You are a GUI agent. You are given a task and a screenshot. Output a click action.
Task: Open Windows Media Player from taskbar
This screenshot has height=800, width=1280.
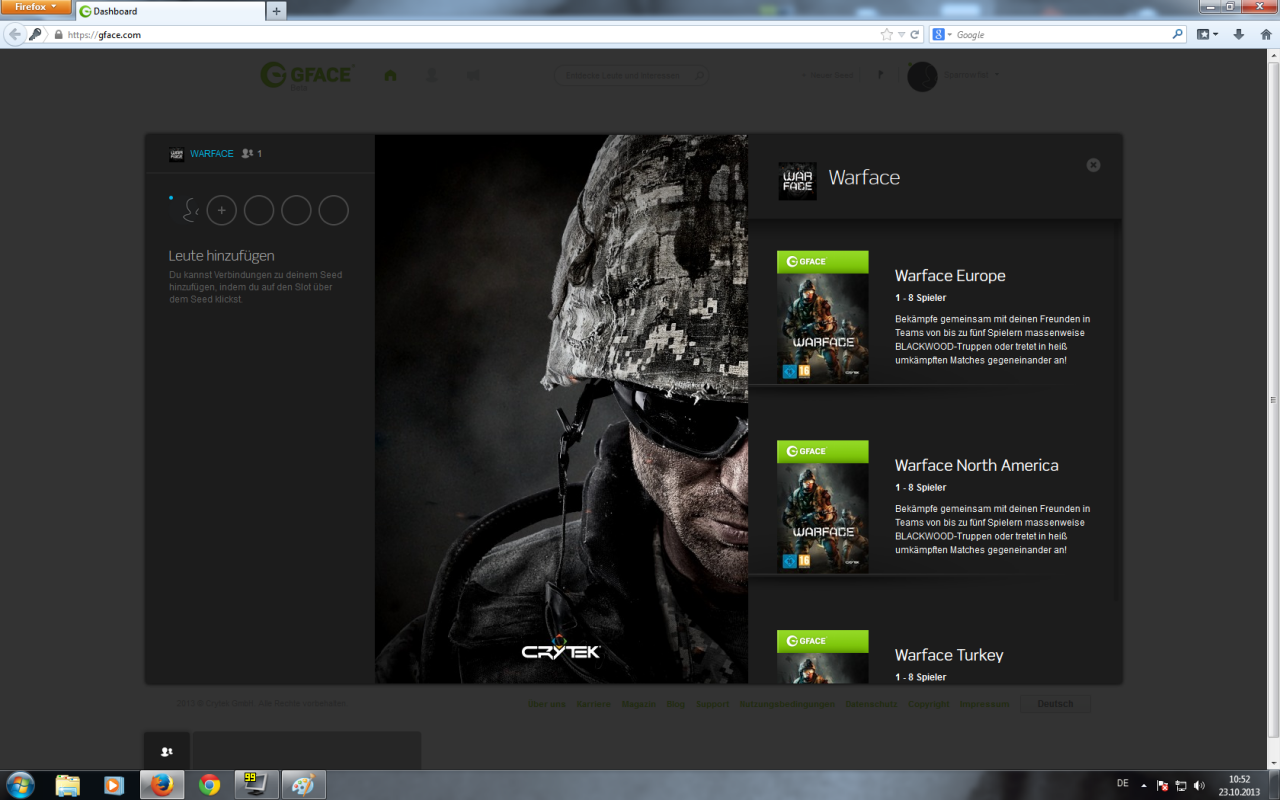coord(113,785)
